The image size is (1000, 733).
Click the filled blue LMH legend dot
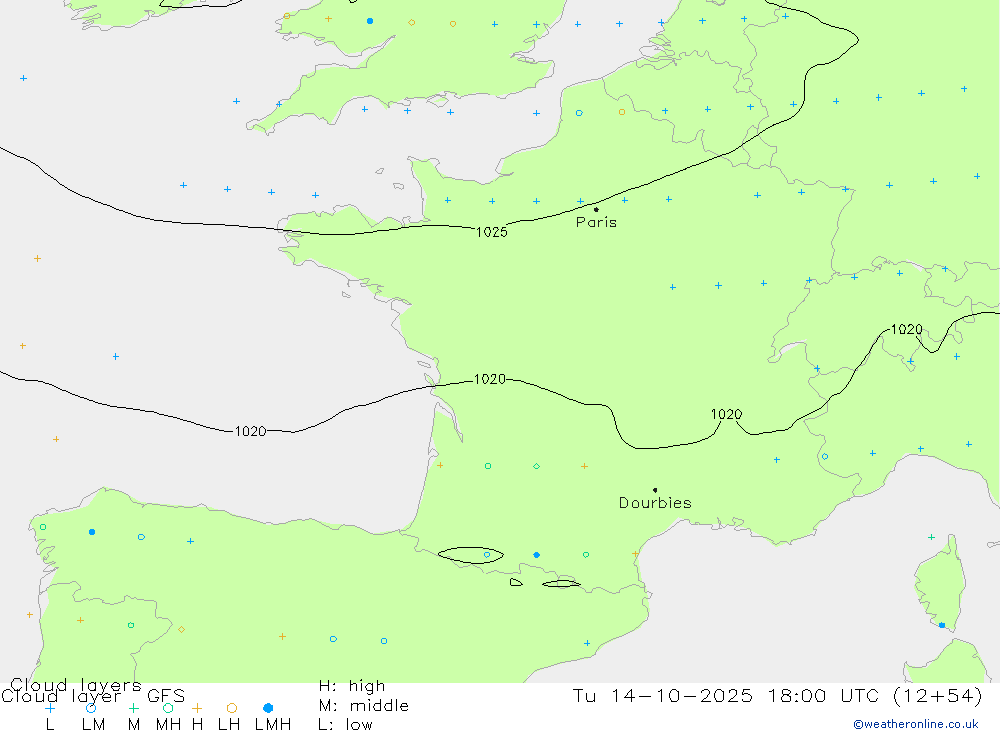[x=268, y=708]
